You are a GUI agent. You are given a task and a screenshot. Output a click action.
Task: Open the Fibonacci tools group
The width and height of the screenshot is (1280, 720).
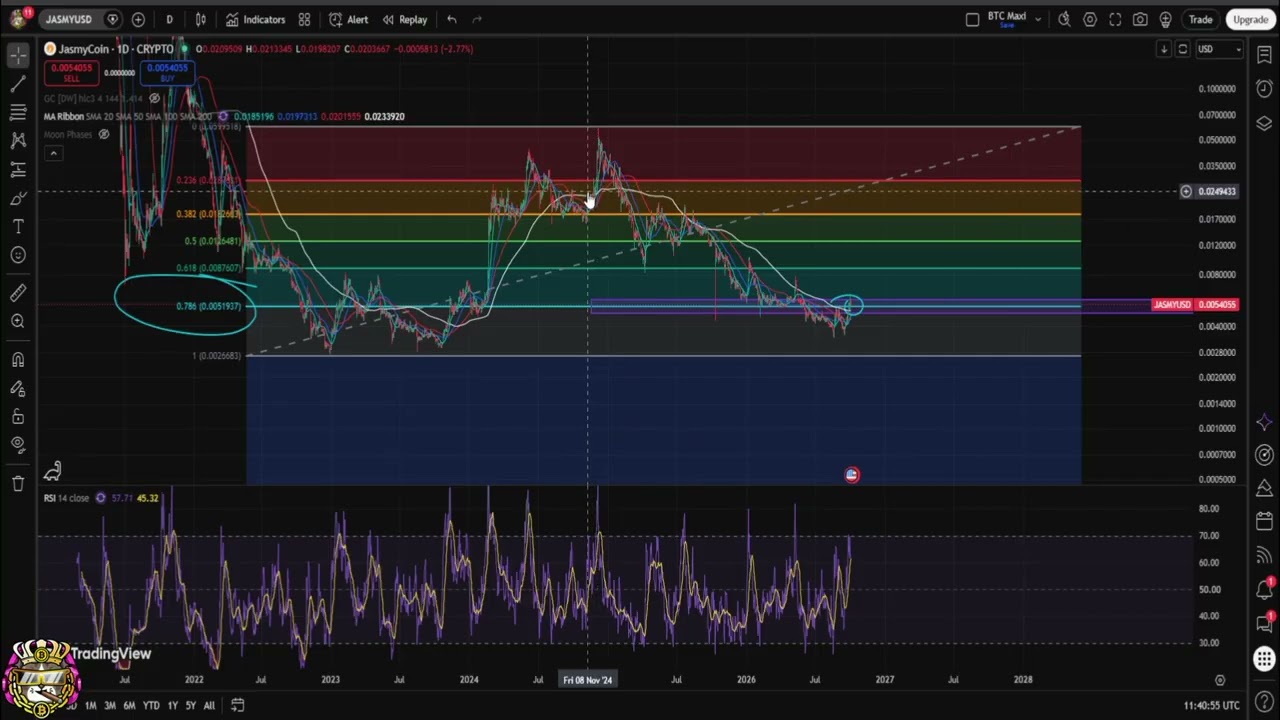click(18, 112)
